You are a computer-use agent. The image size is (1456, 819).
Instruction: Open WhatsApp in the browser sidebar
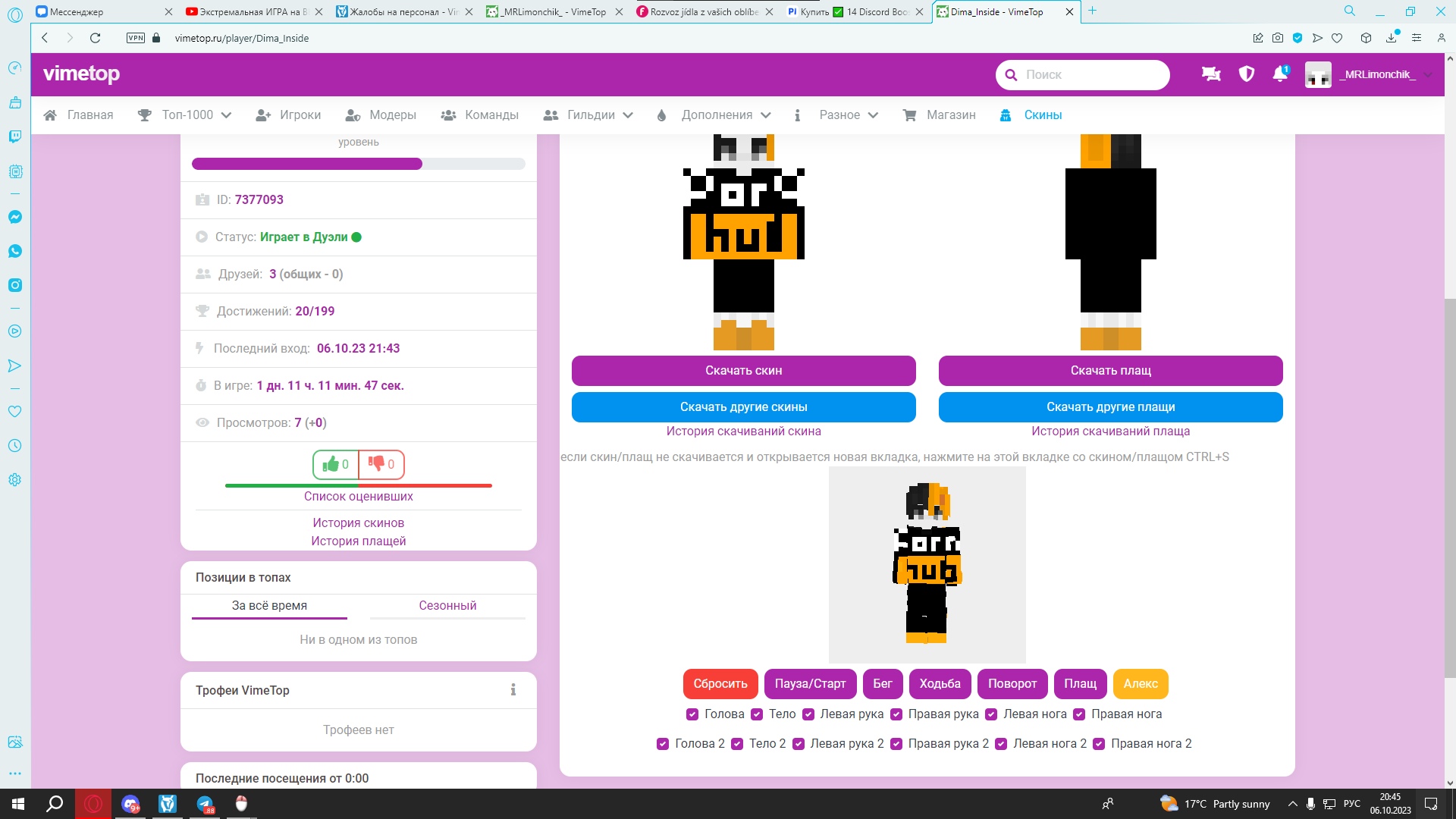[x=14, y=251]
